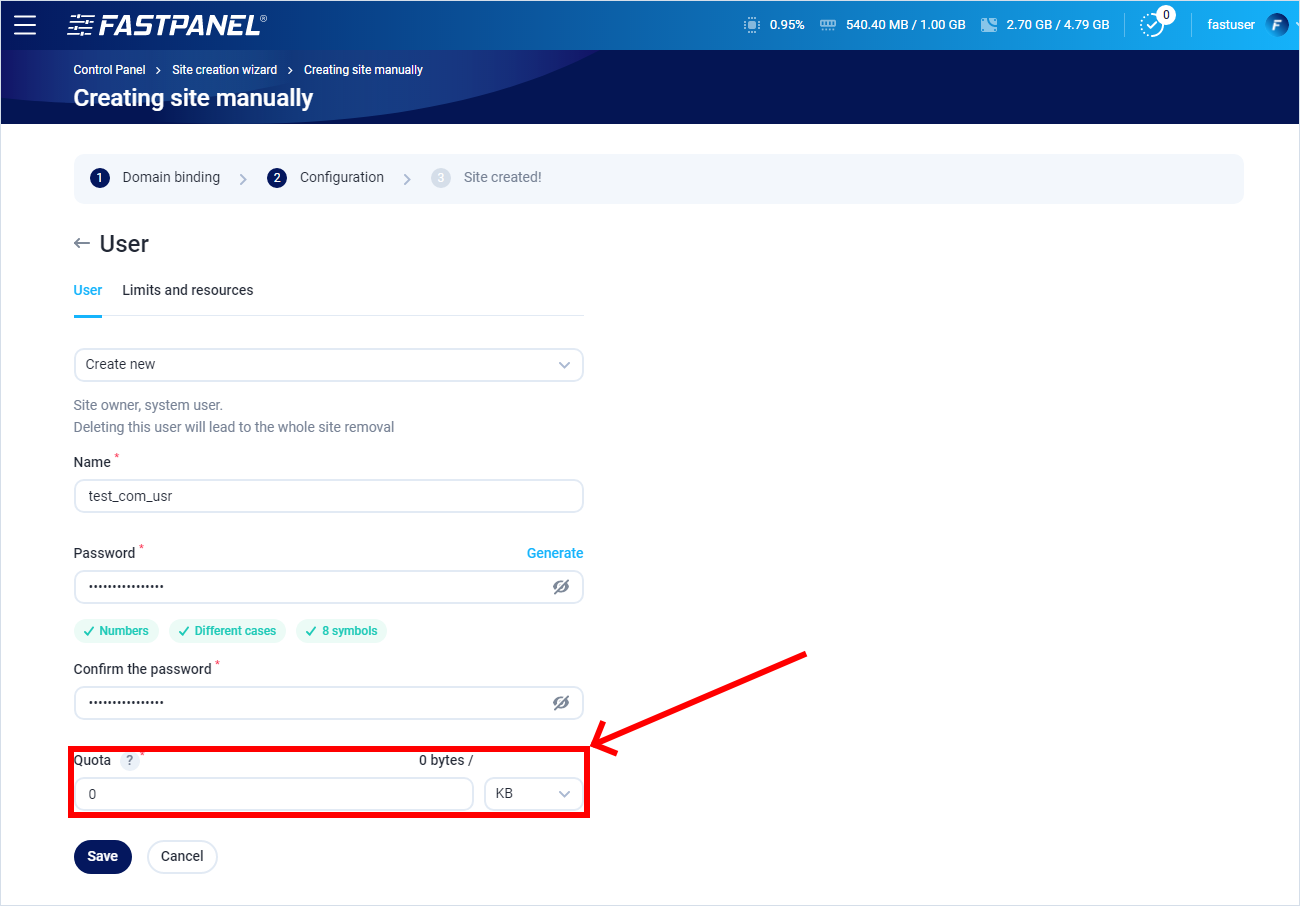The height and width of the screenshot is (906, 1300).
Task: Reveal the Password field contents
Action: point(561,587)
